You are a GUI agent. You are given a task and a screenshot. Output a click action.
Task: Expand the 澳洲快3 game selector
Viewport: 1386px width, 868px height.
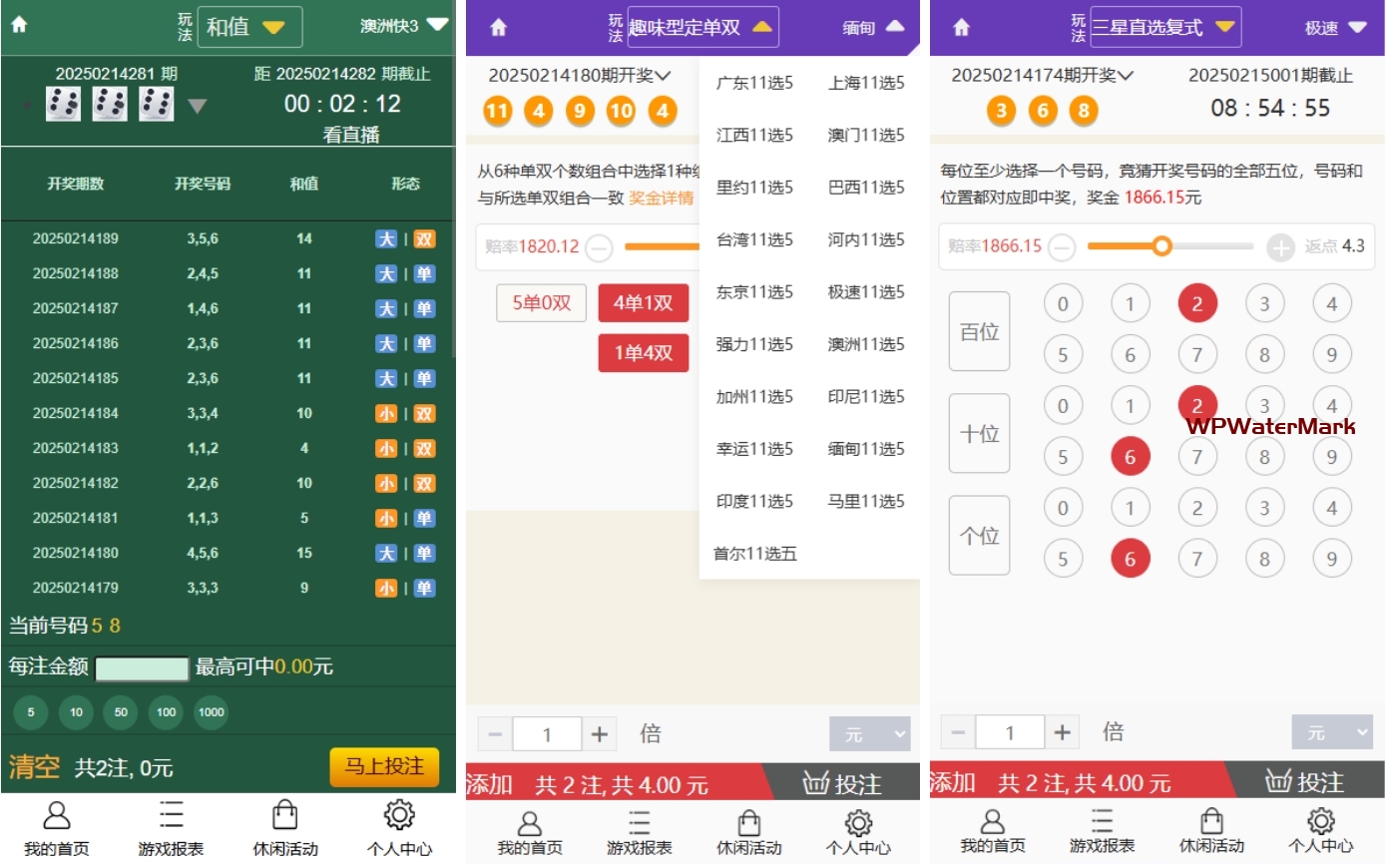click(404, 26)
